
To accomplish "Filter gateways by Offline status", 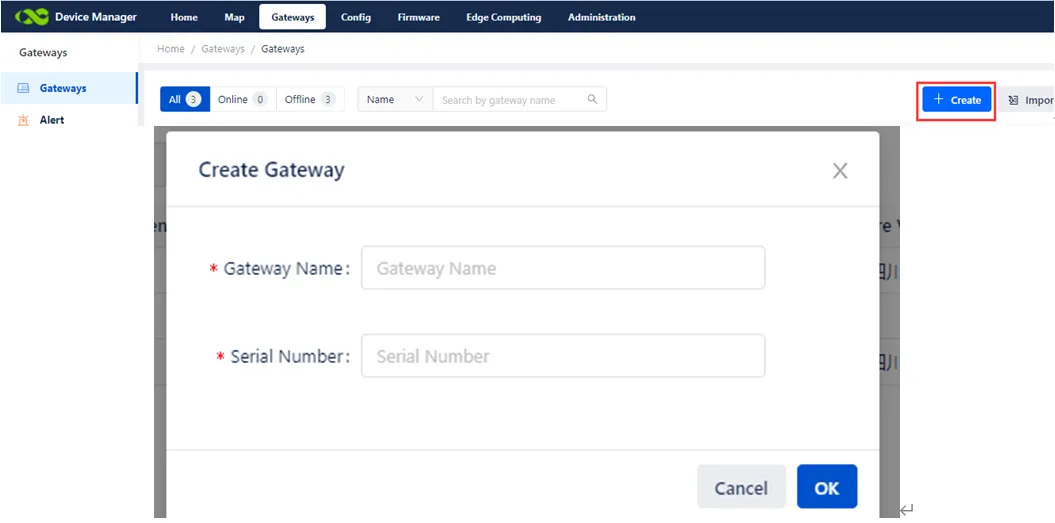I will click(310, 99).
